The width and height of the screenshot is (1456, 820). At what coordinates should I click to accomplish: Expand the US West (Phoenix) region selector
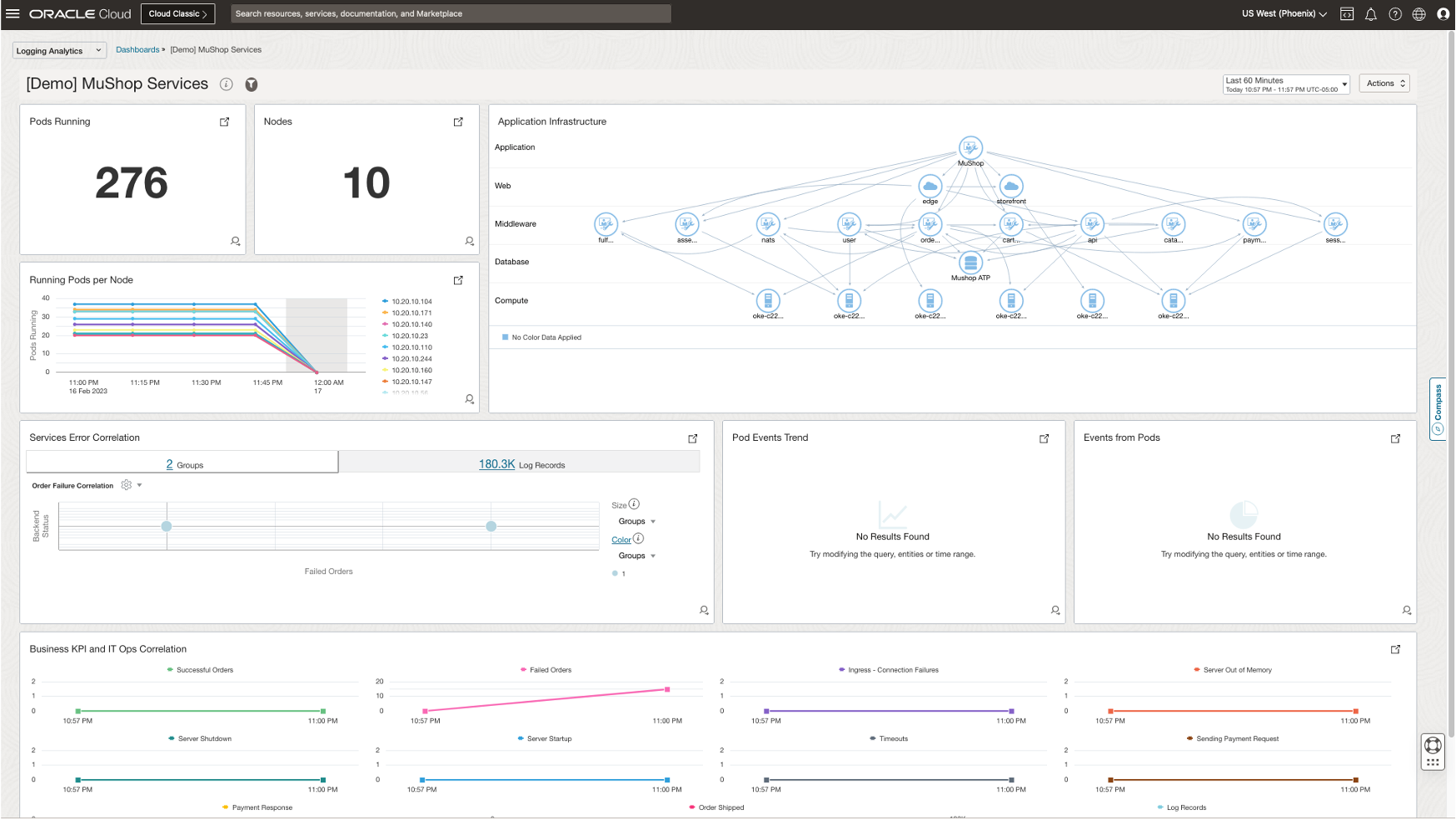coord(1284,14)
